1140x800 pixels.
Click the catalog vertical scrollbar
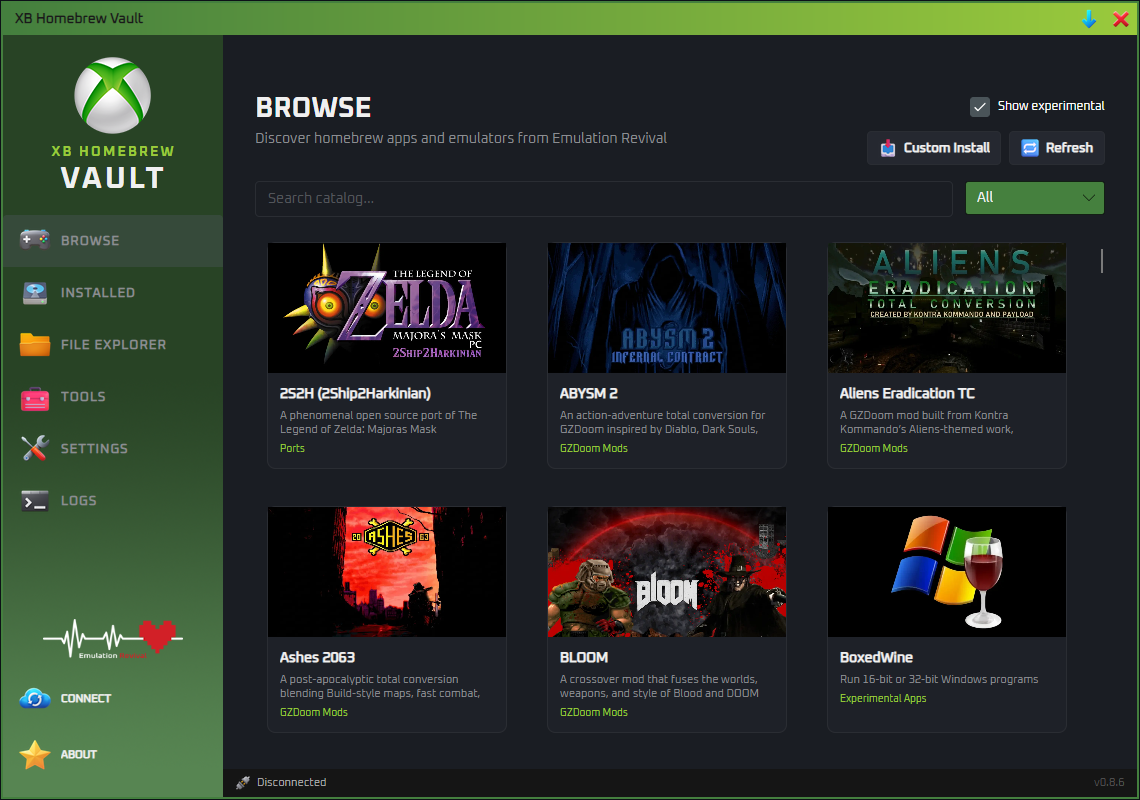point(1102,261)
